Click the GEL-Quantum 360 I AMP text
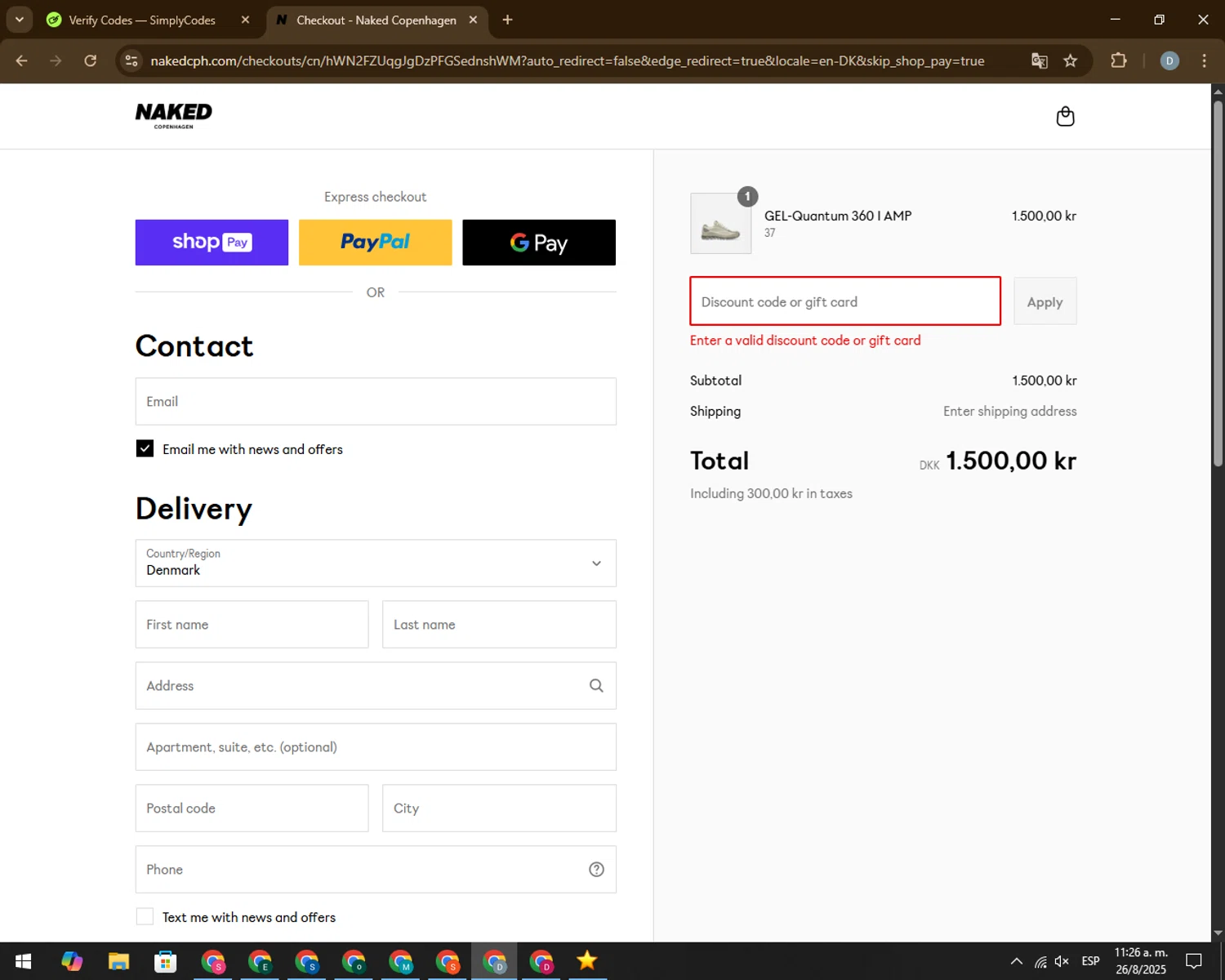The image size is (1225, 980). [838, 216]
